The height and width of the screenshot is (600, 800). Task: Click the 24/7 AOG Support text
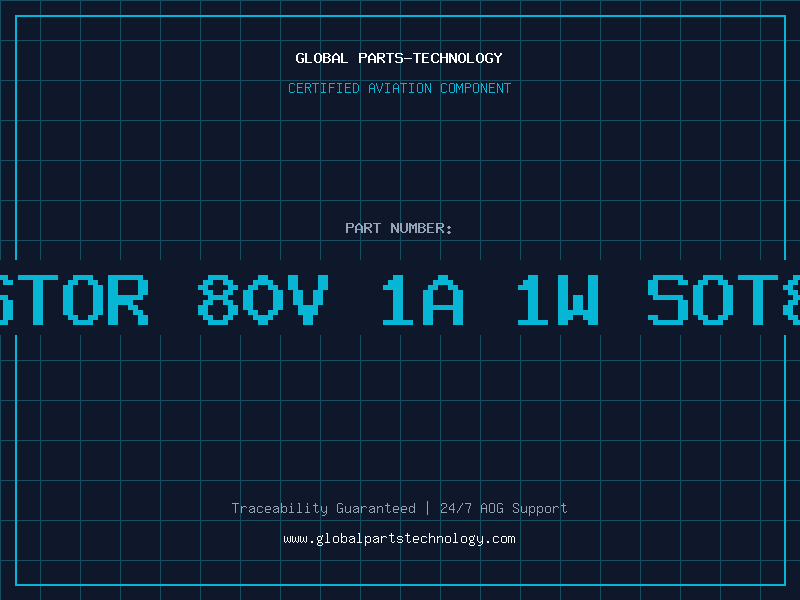point(504,508)
